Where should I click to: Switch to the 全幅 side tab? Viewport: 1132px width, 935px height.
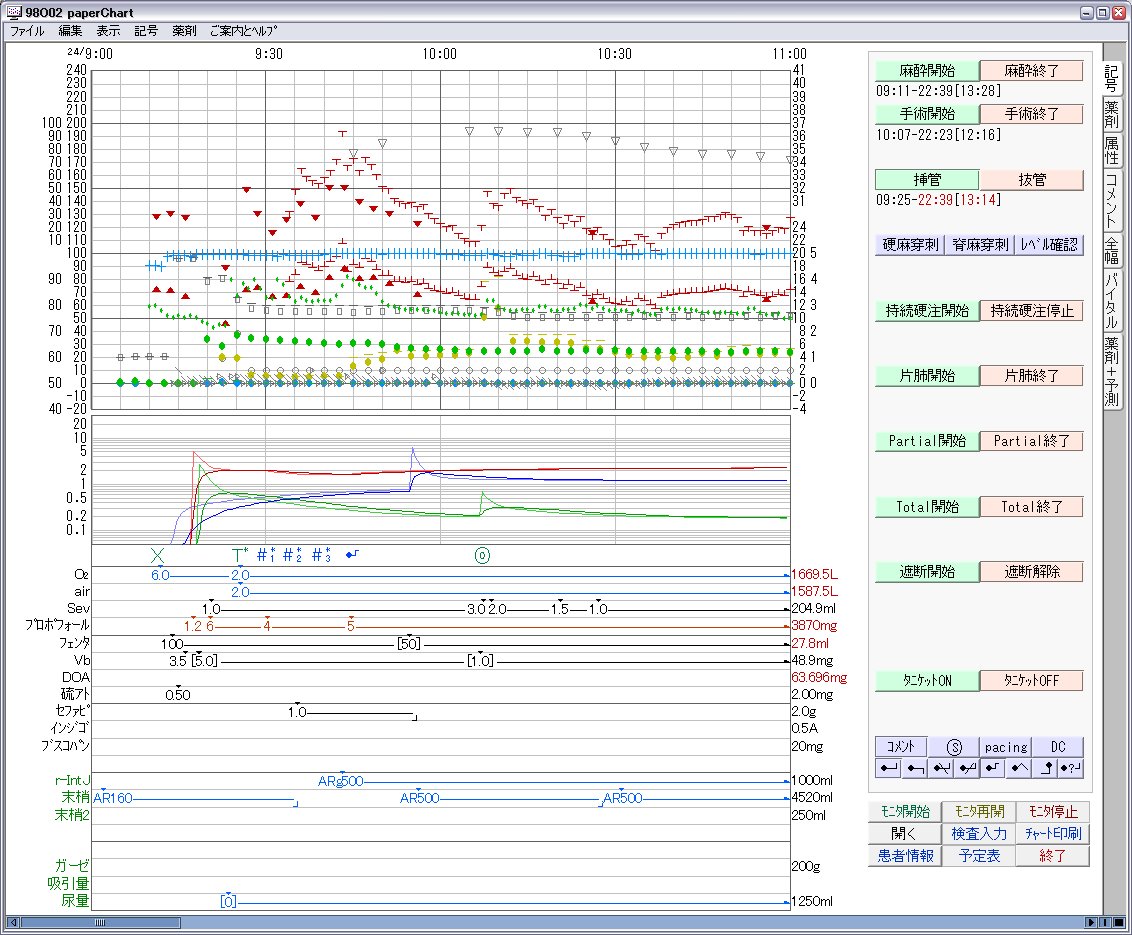coord(1112,249)
